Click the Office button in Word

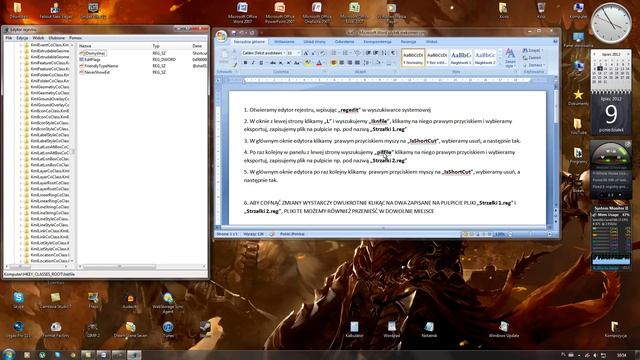[x=222, y=36]
